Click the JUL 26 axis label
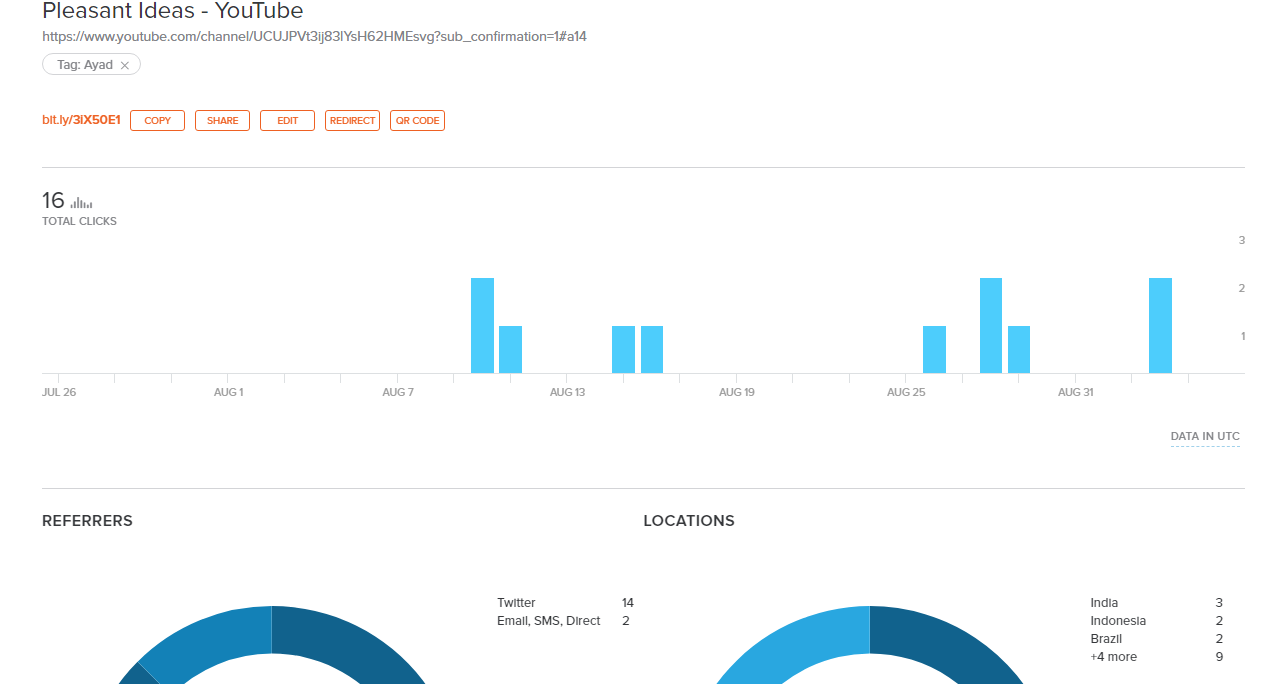Image resolution: width=1269 pixels, height=684 pixels. 59,392
